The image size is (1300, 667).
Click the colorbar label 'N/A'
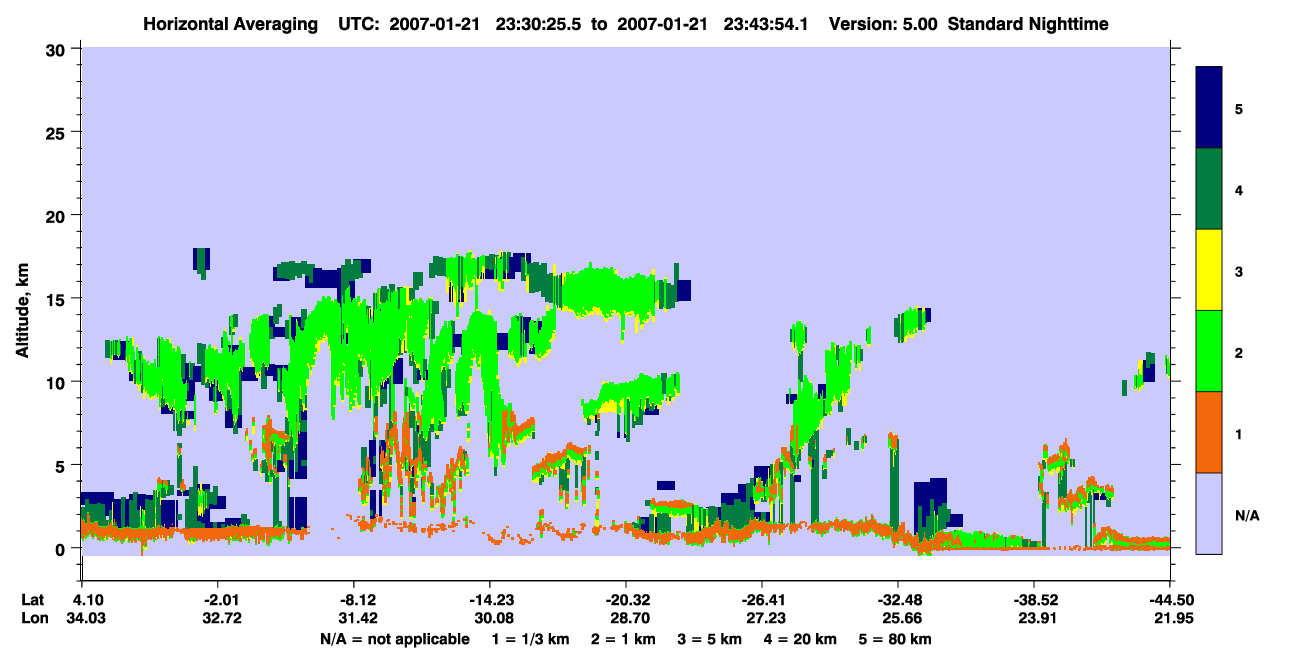pyautogui.click(x=1247, y=515)
